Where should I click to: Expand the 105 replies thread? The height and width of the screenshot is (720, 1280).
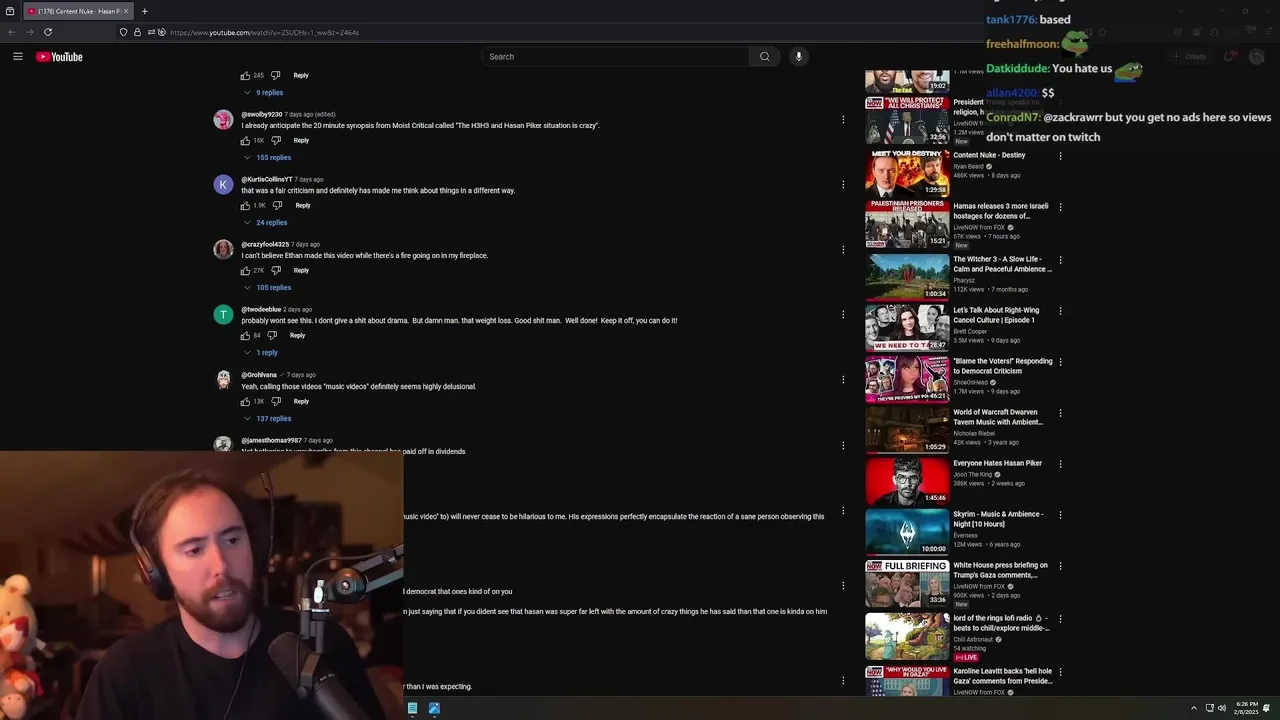(268, 288)
